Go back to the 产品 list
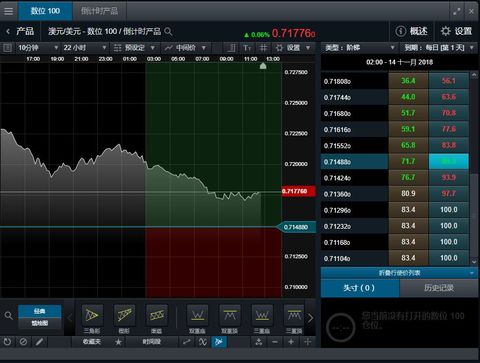The image size is (480, 363). (x=20, y=32)
